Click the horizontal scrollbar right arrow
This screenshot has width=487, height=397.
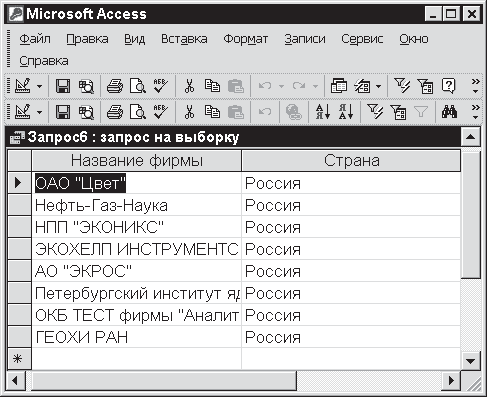click(x=451, y=380)
